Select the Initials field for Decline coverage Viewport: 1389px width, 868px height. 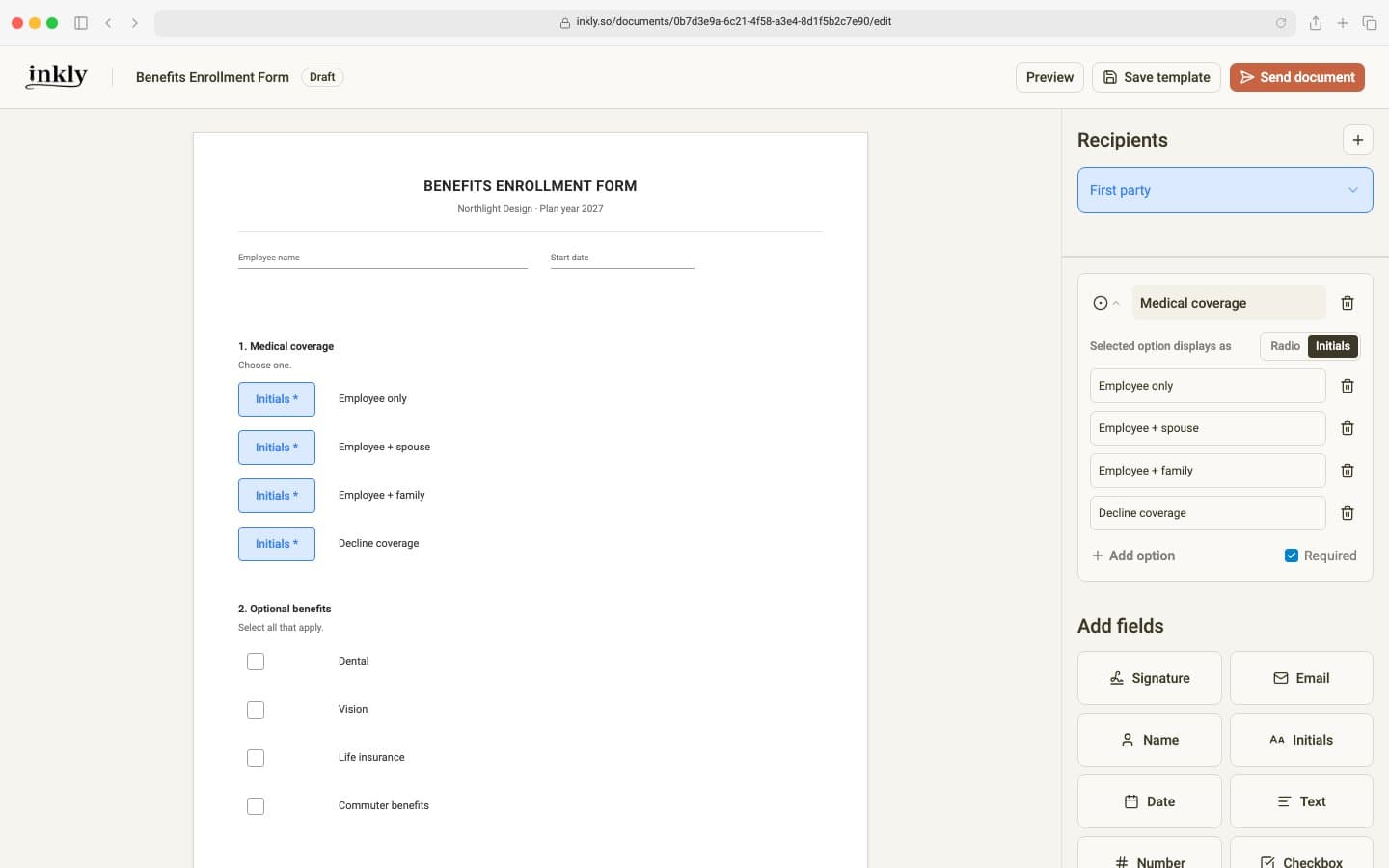tap(277, 544)
